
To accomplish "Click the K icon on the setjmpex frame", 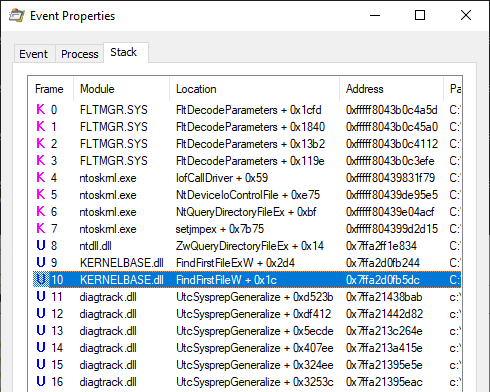I will pos(41,228).
